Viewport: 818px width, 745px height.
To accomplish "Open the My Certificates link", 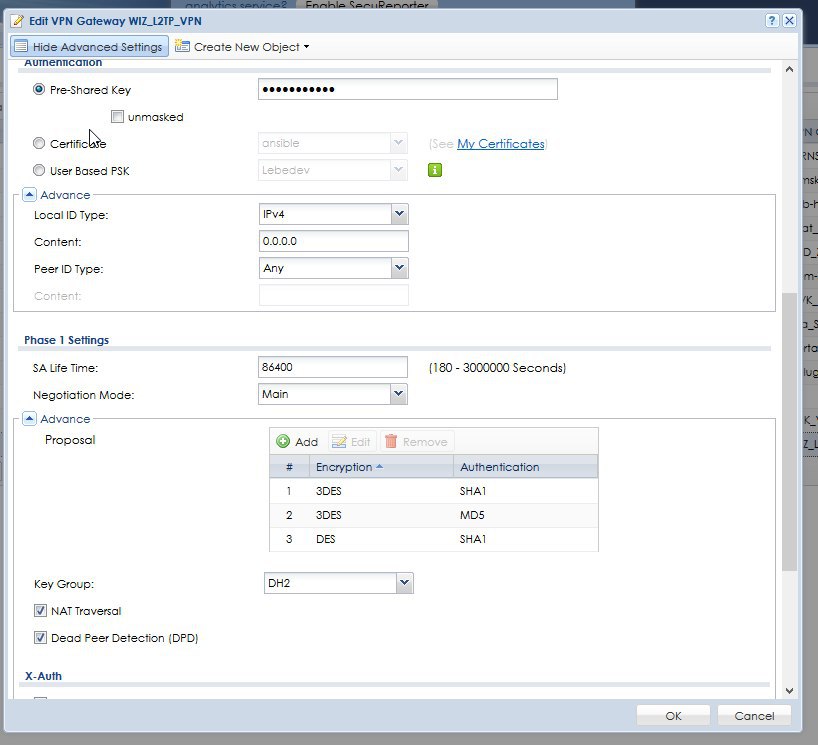I will (501, 143).
